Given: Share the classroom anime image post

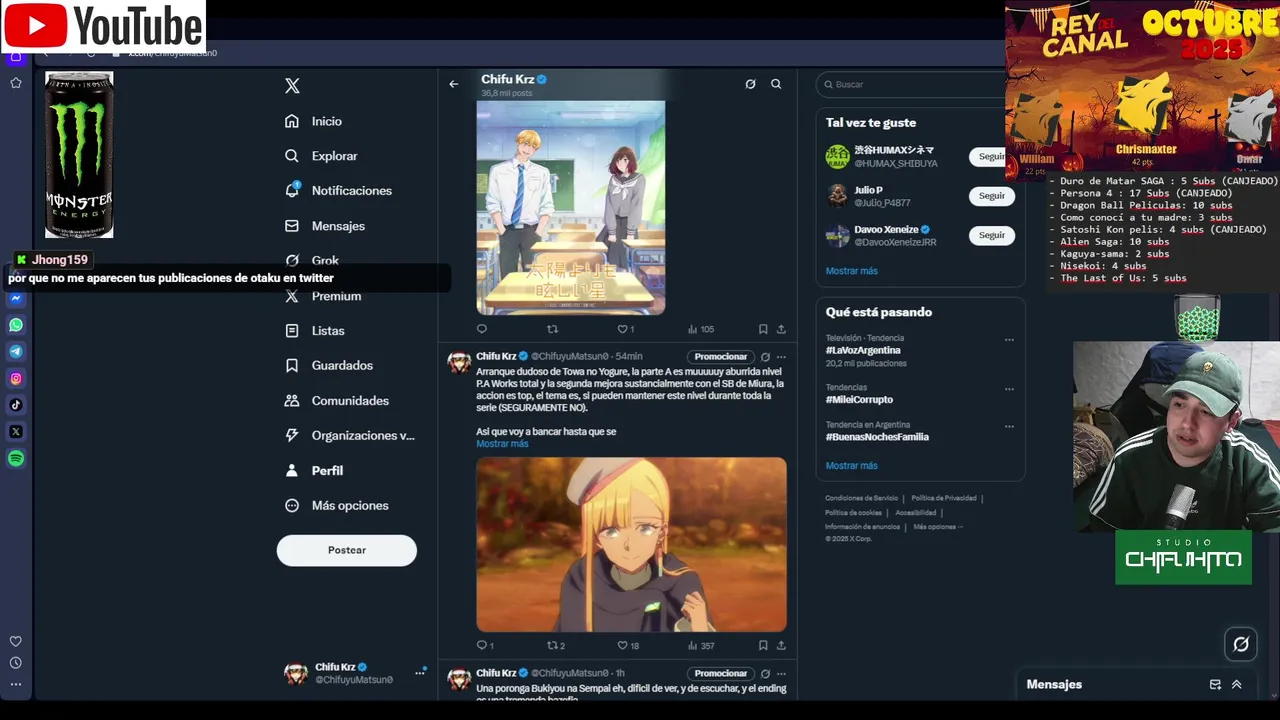Looking at the screenshot, I should (781, 329).
